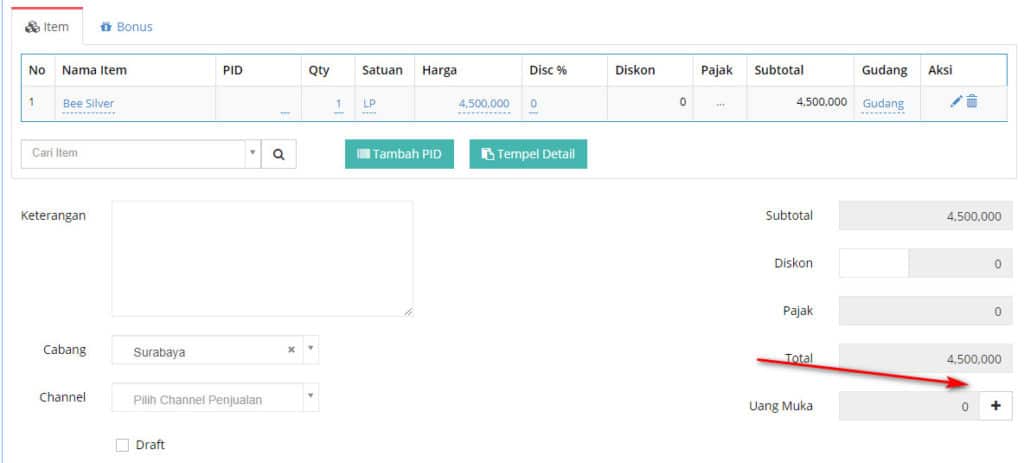This screenshot has width=1024, height=463.
Task: Add down payment with the plus button
Action: 996,406
